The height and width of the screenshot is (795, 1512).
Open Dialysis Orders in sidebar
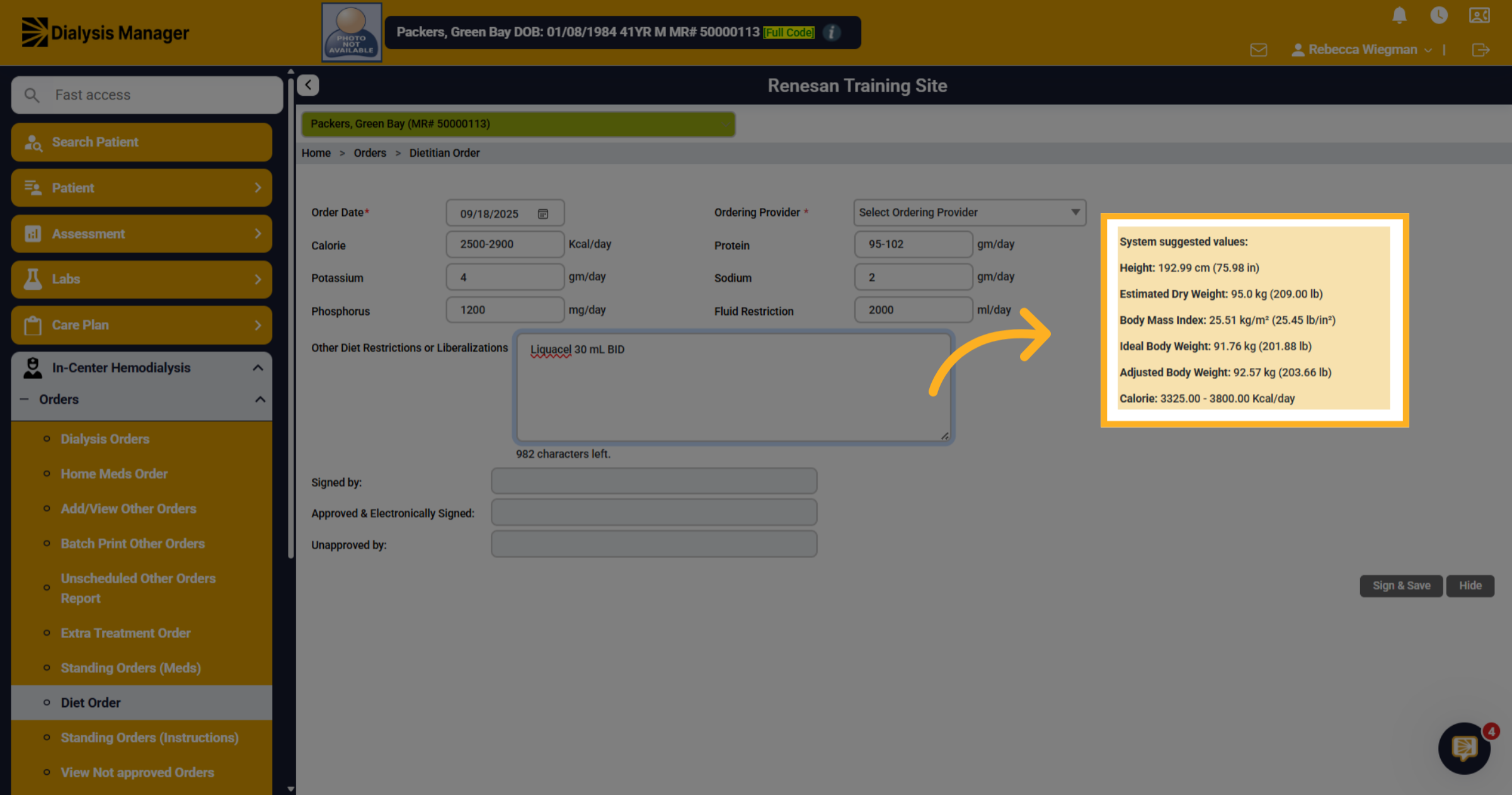pyautogui.click(x=105, y=439)
